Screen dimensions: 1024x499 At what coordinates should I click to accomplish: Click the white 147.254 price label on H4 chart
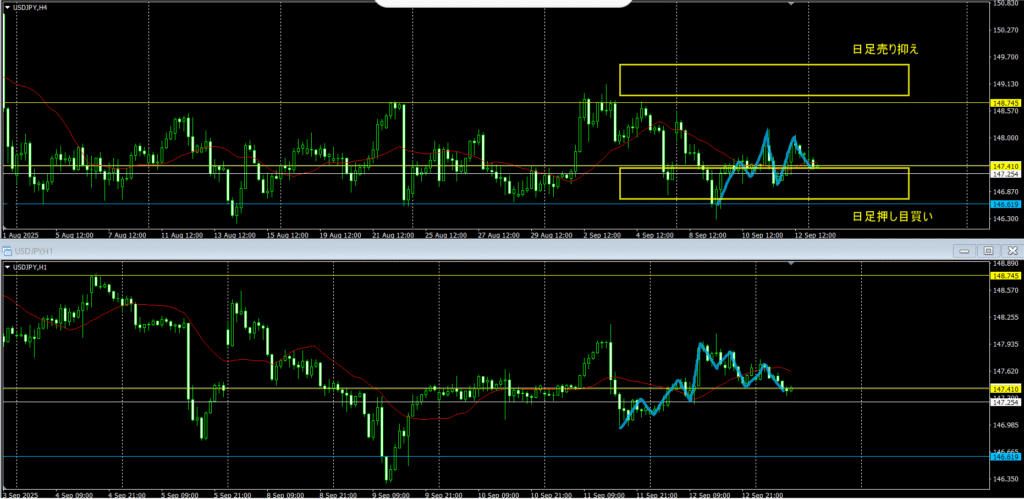[x=1005, y=174]
